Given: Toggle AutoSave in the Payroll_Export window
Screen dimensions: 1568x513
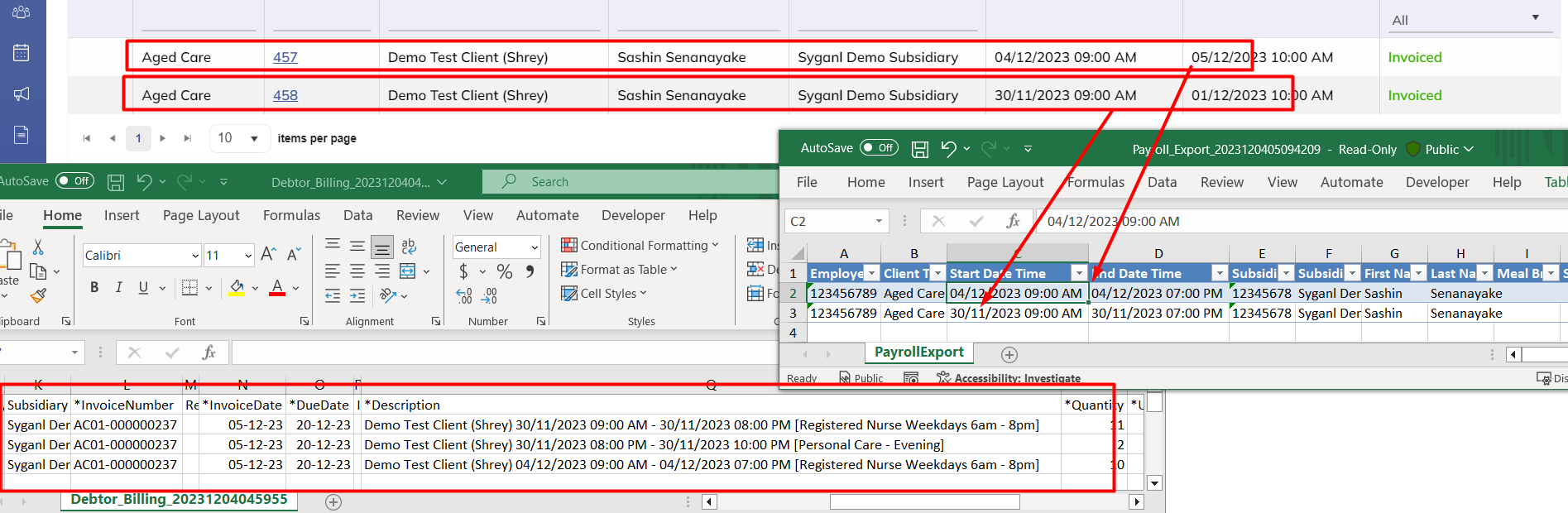Looking at the screenshot, I should pyautogui.click(x=878, y=148).
